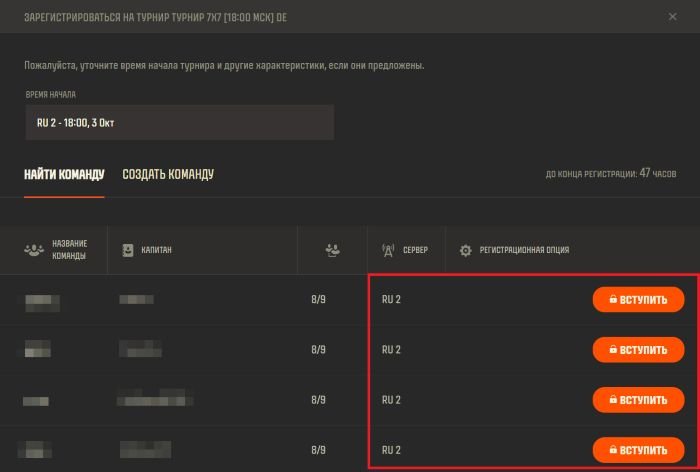This screenshot has width=700, height=472.
Task: Click the dialog title Зарегистрироваться на турнир
Action: (x=155, y=17)
